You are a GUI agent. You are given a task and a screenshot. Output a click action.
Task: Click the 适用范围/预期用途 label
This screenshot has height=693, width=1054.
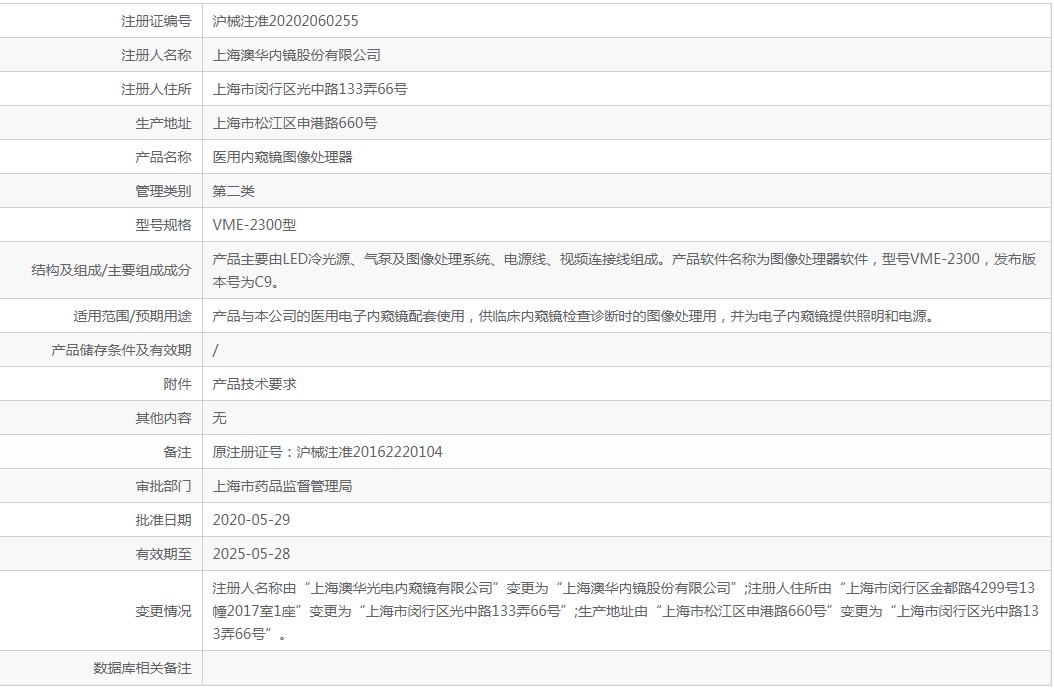[132, 316]
